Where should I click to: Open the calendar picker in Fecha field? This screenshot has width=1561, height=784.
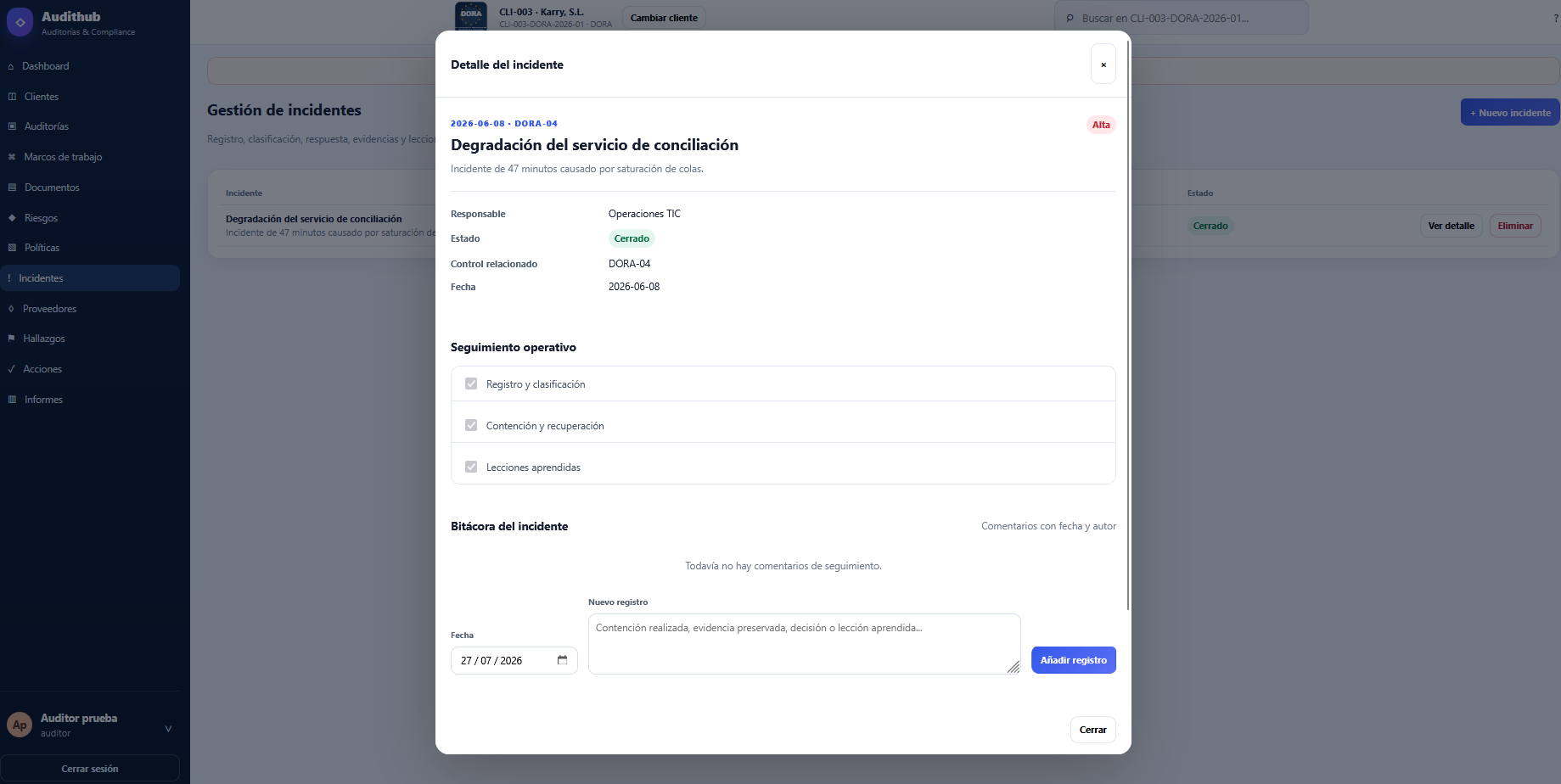562,660
